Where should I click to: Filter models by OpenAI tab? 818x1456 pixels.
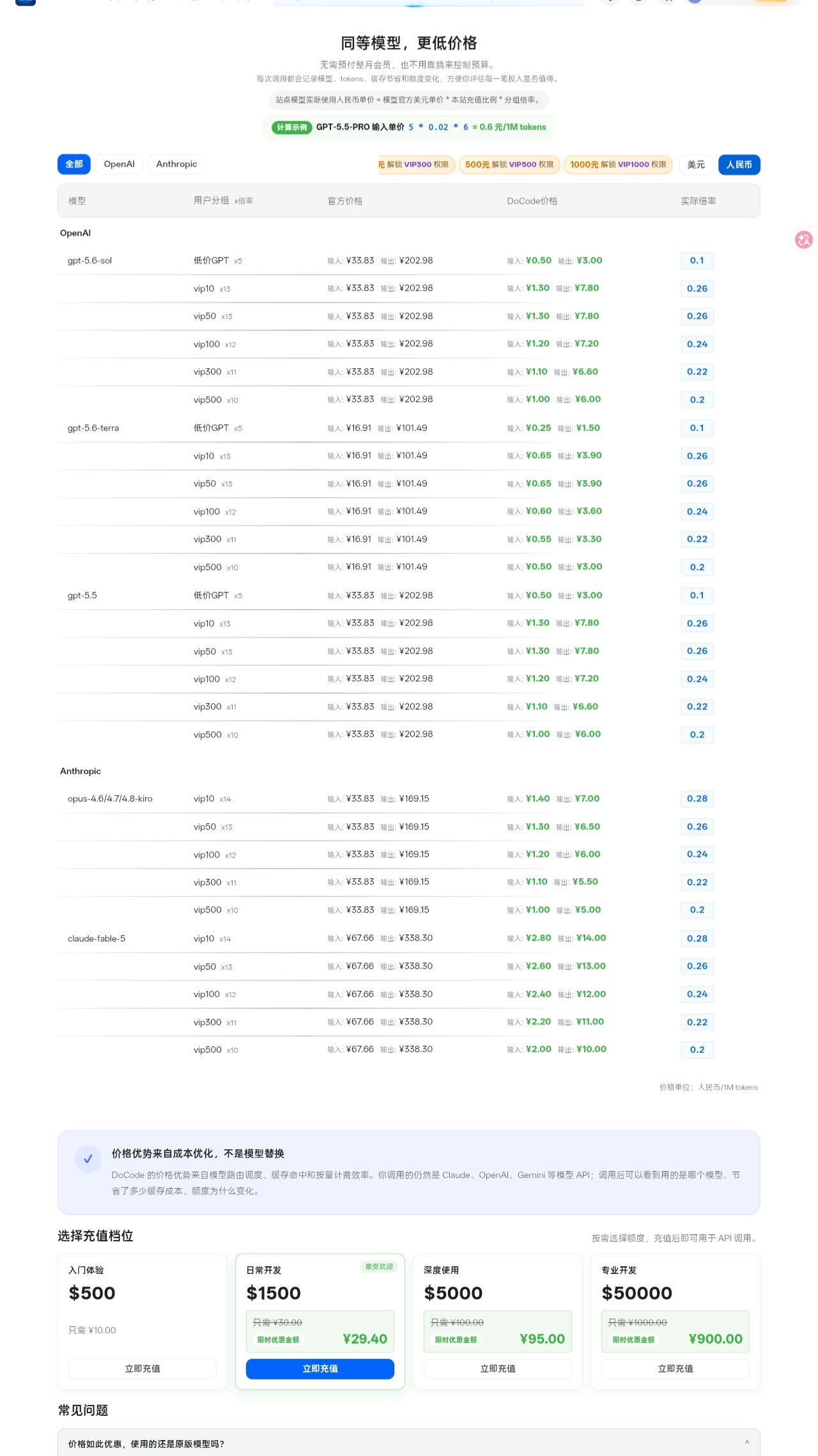[119, 164]
